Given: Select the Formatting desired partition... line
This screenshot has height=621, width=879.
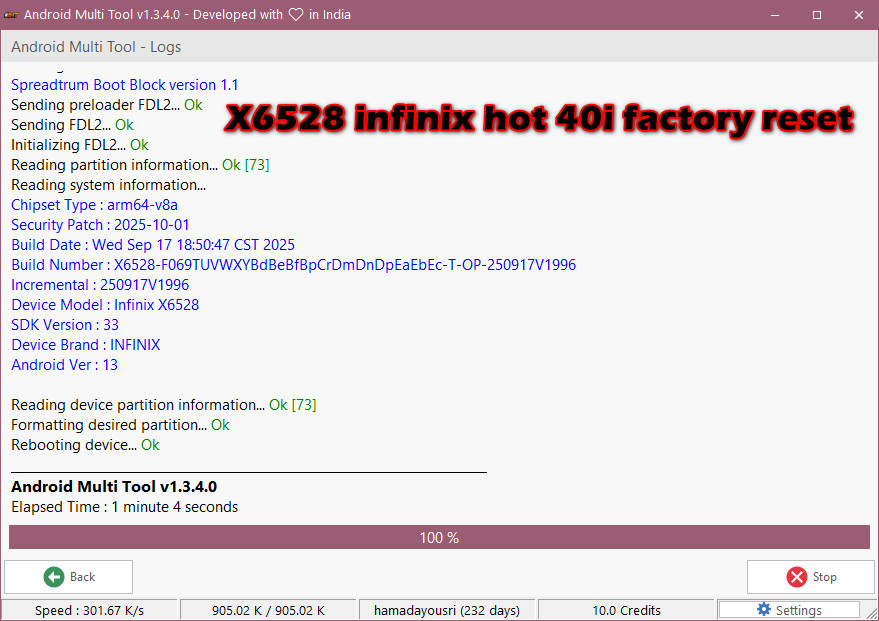Looking at the screenshot, I should [x=121, y=425].
